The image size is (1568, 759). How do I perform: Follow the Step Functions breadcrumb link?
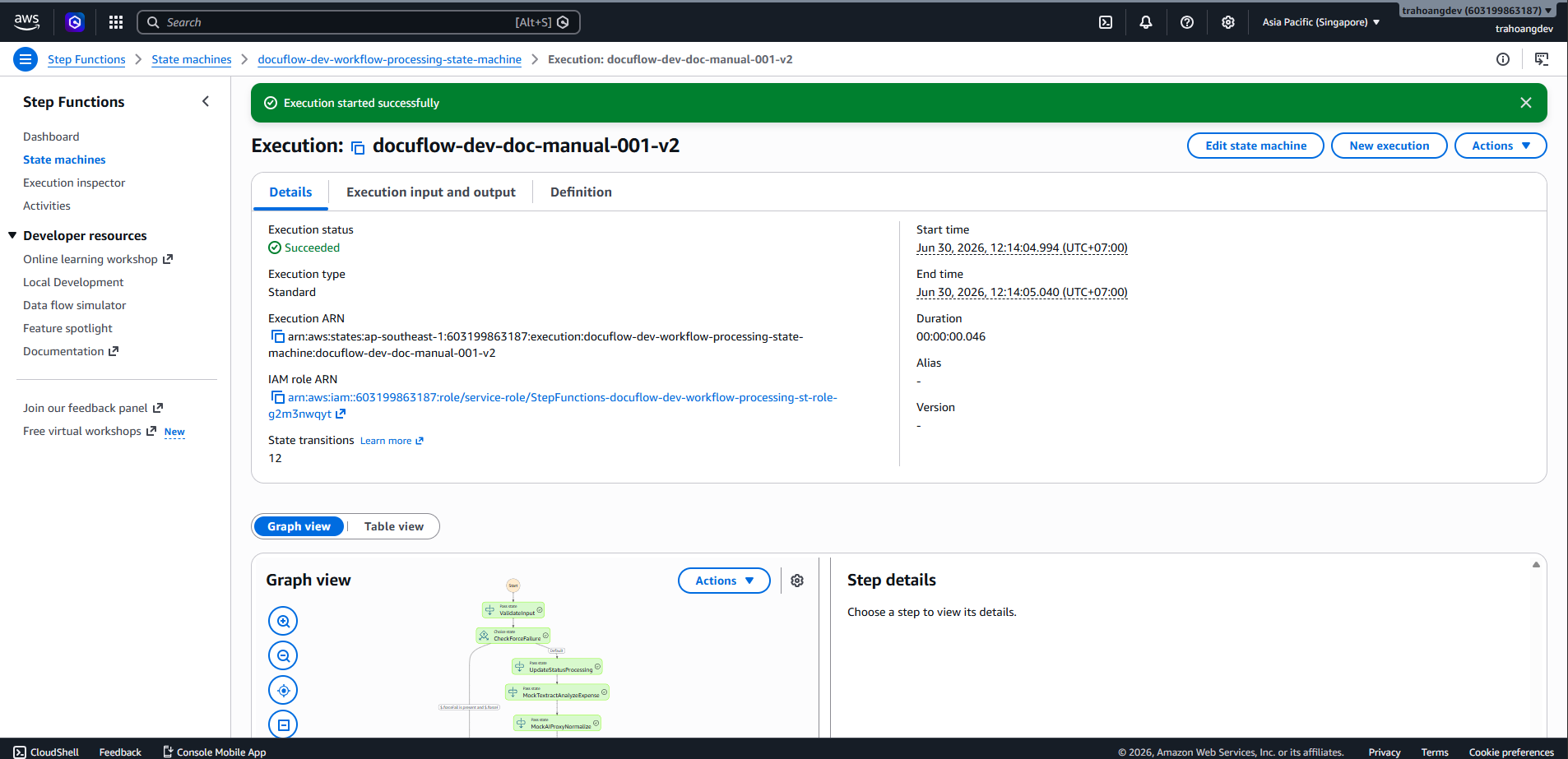[86, 59]
